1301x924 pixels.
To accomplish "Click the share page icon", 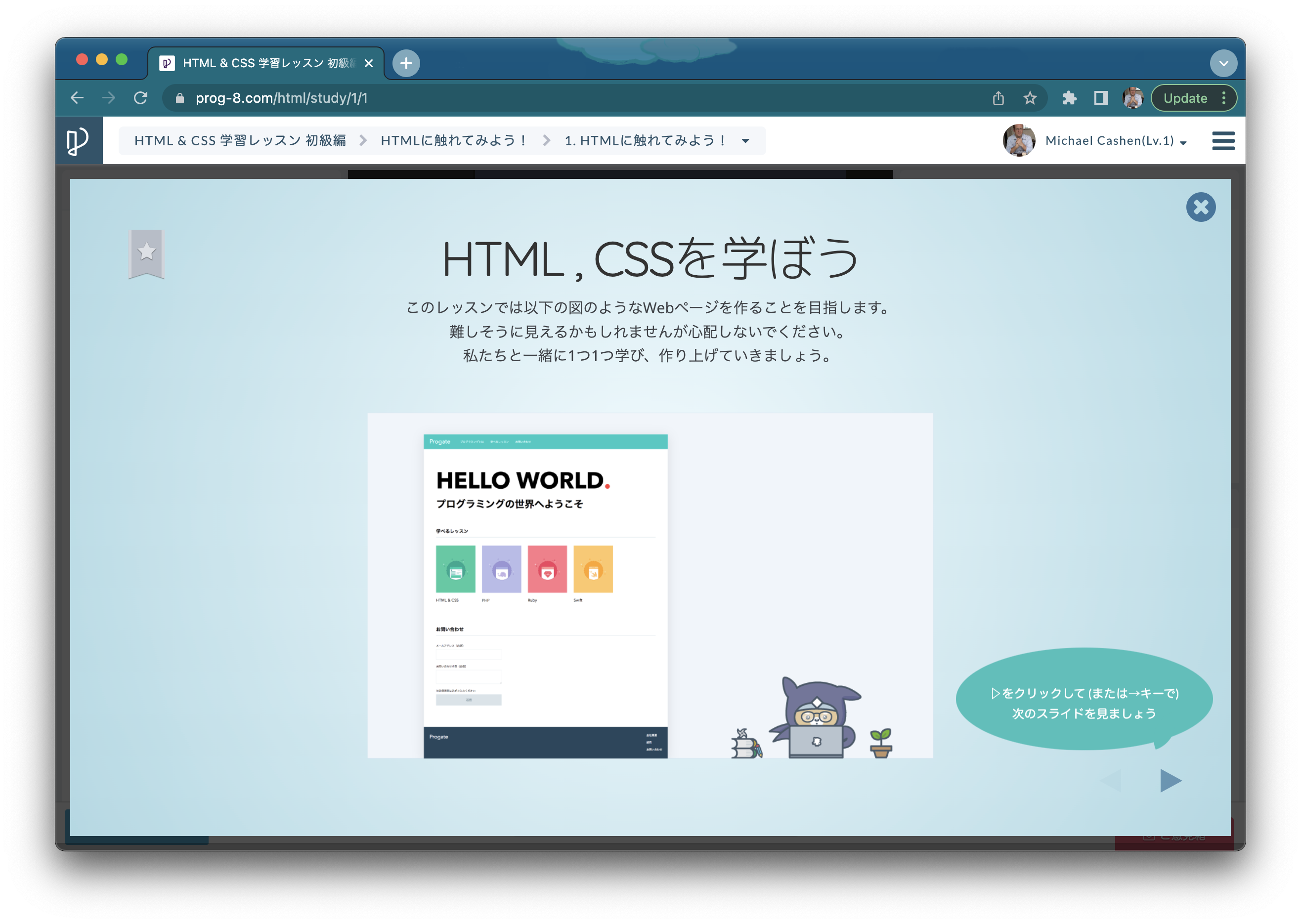I will pos(998,98).
